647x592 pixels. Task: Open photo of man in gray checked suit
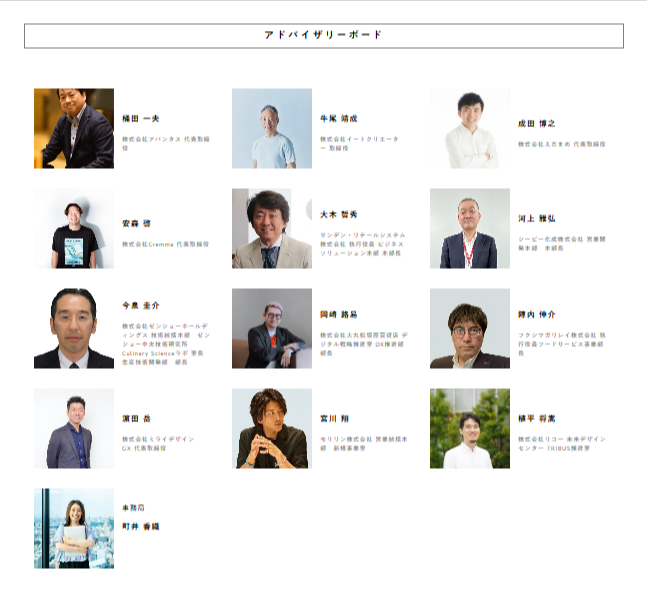(74, 428)
